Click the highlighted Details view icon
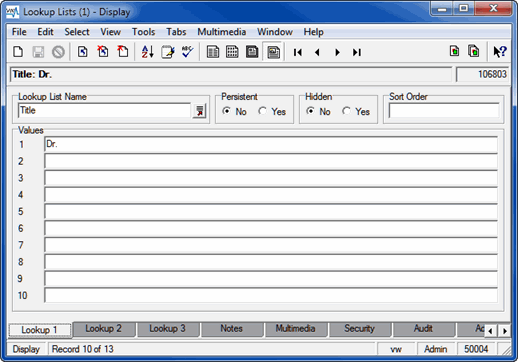This screenshot has width=518, height=362. coord(273,52)
